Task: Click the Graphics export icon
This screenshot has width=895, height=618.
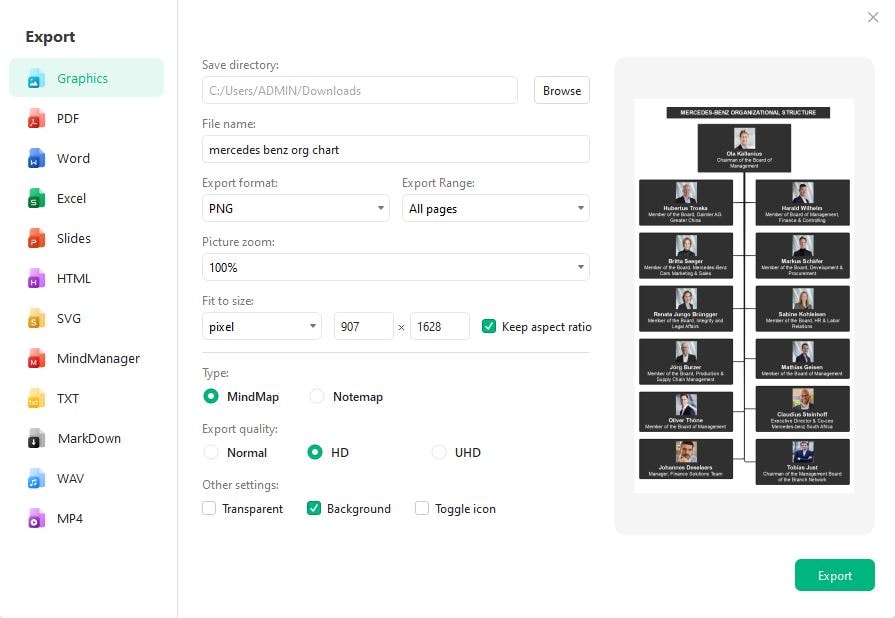Action: coord(36,79)
